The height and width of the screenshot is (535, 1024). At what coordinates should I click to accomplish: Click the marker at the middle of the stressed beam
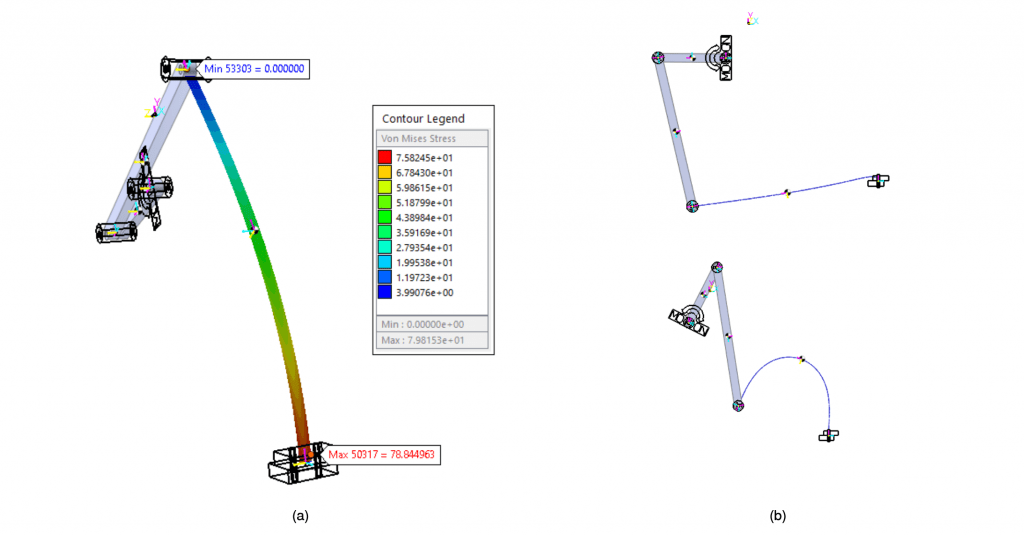tap(251, 229)
